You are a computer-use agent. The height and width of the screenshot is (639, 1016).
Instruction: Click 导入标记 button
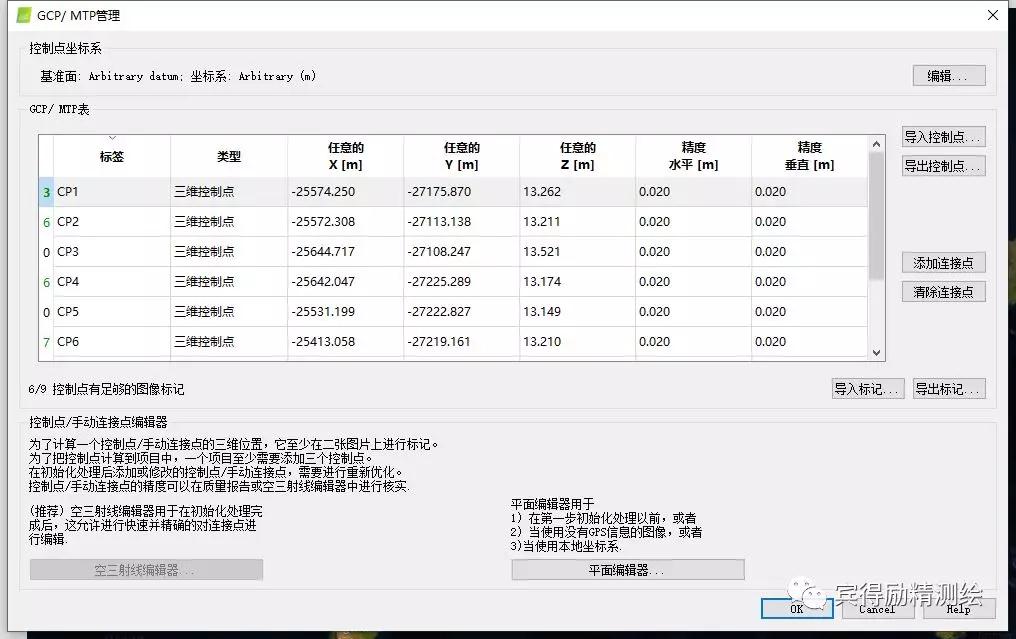pos(868,389)
